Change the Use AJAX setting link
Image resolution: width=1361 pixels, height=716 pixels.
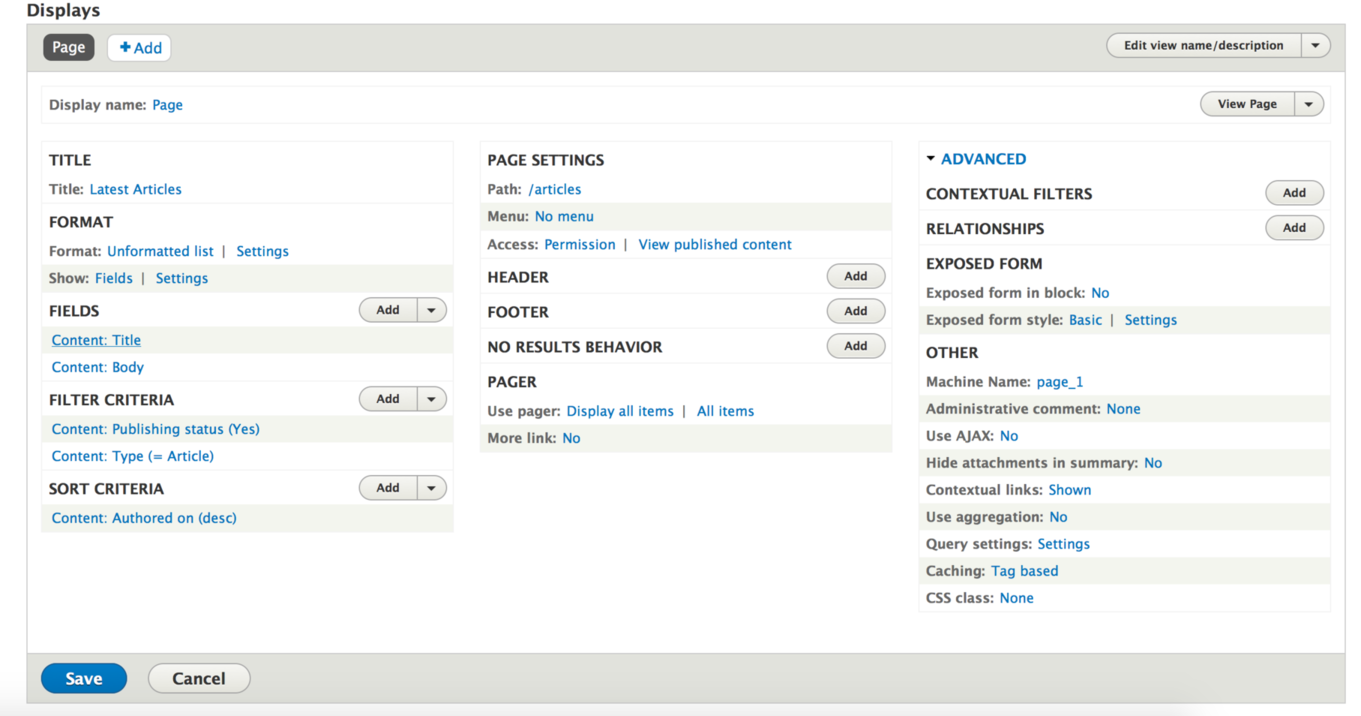pyautogui.click(x=1009, y=436)
